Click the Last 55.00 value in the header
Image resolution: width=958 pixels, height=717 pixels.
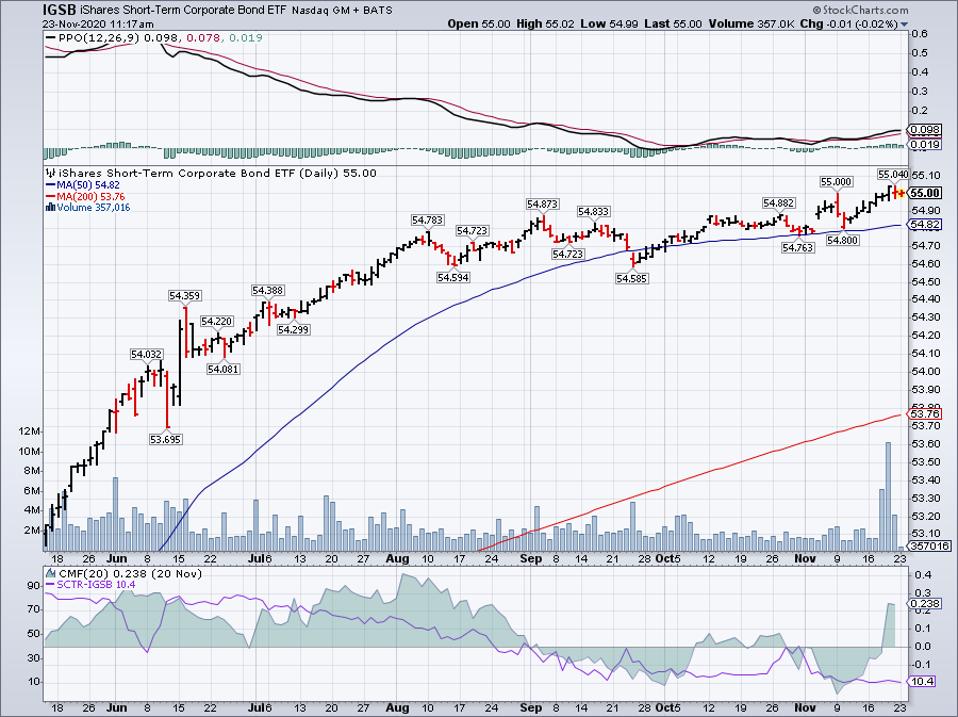click(673, 24)
